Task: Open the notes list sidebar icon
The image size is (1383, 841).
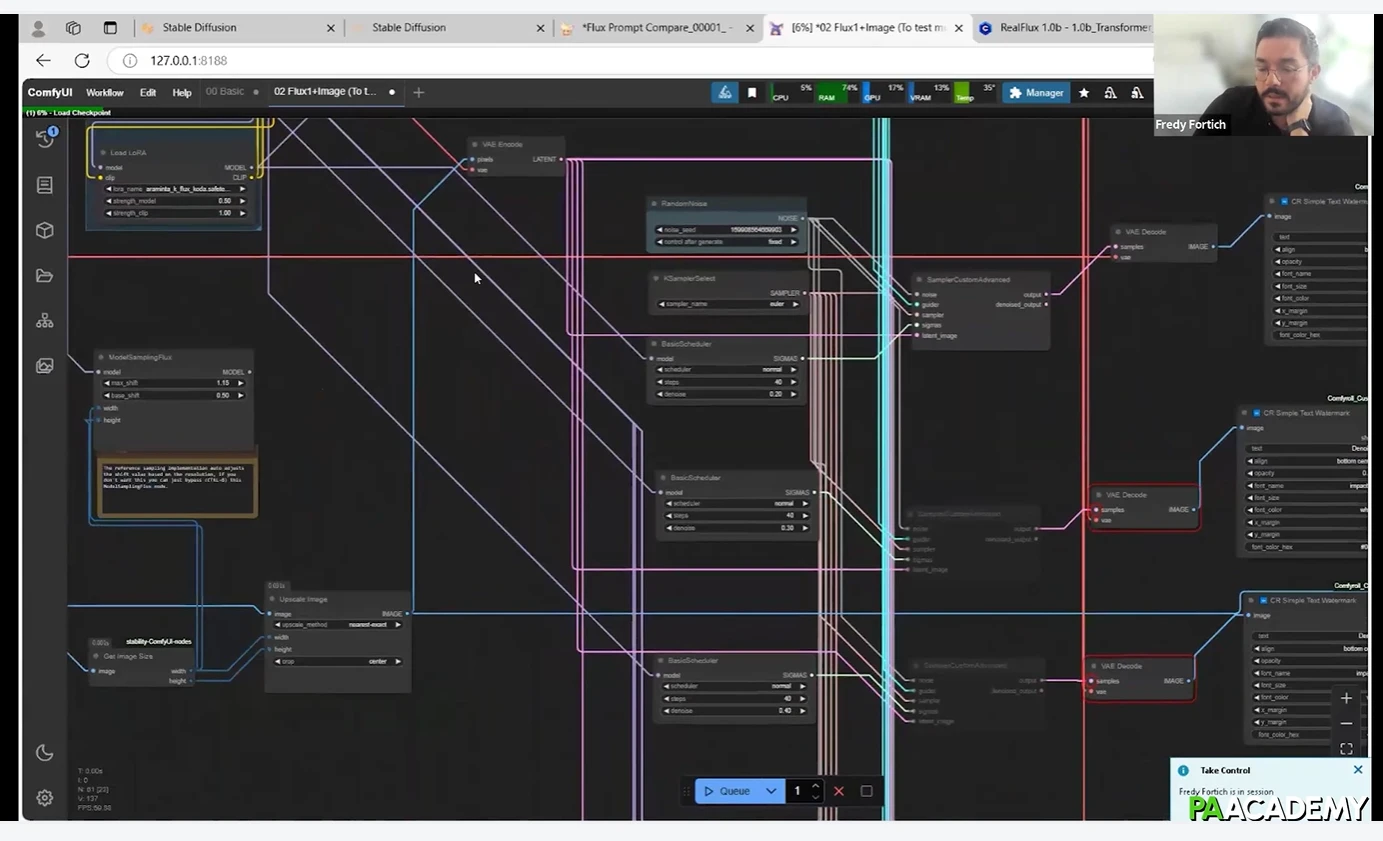Action: tap(44, 185)
